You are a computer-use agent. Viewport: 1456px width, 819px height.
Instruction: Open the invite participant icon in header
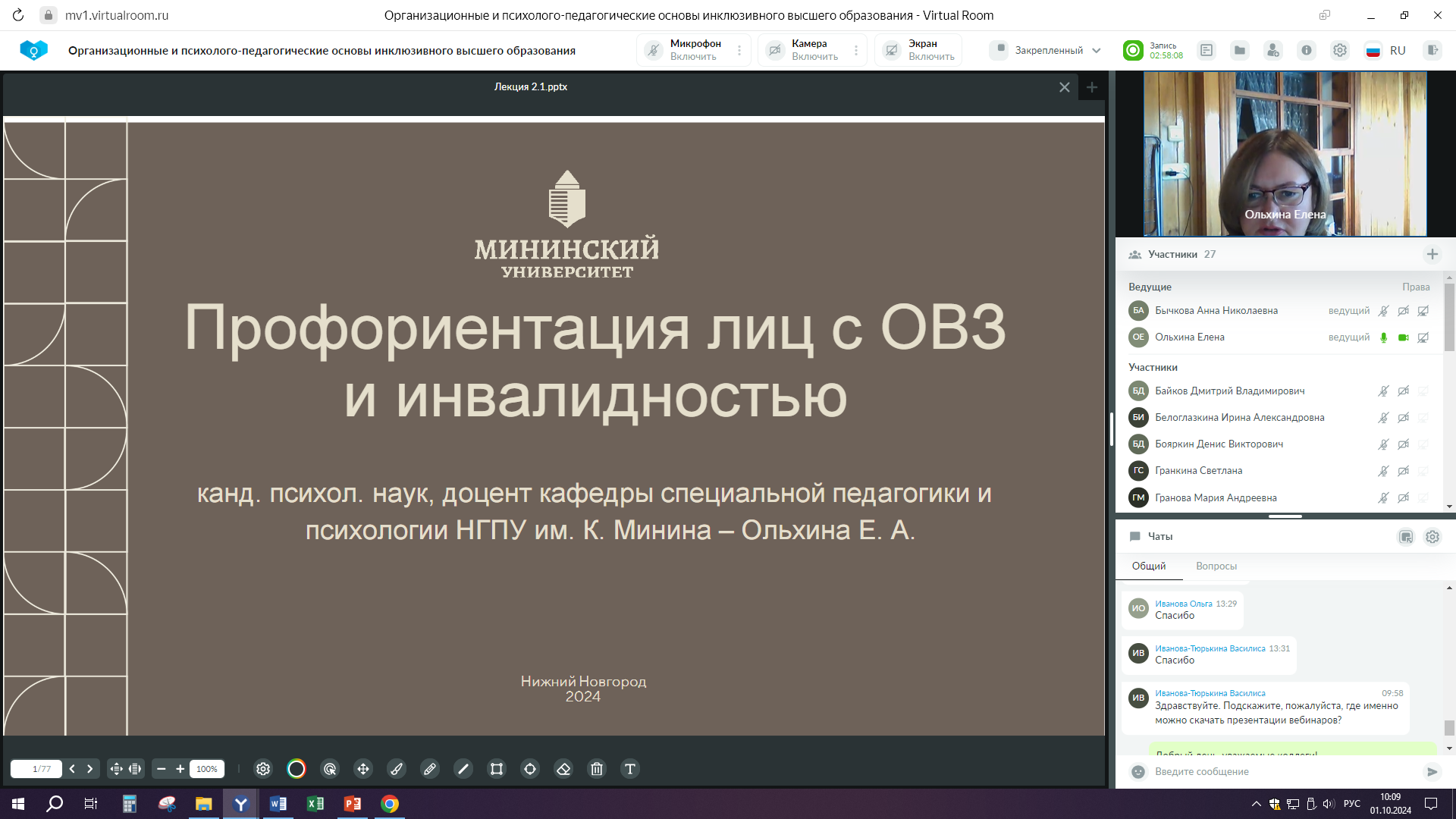tap(1272, 50)
